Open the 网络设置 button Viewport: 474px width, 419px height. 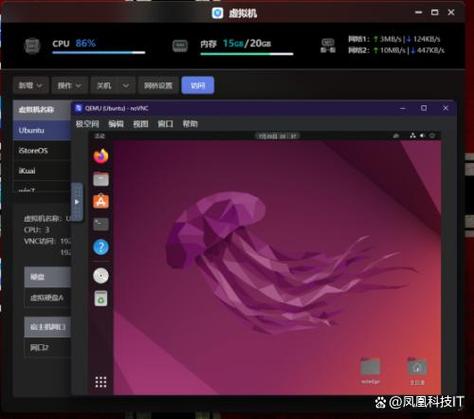[x=158, y=85]
